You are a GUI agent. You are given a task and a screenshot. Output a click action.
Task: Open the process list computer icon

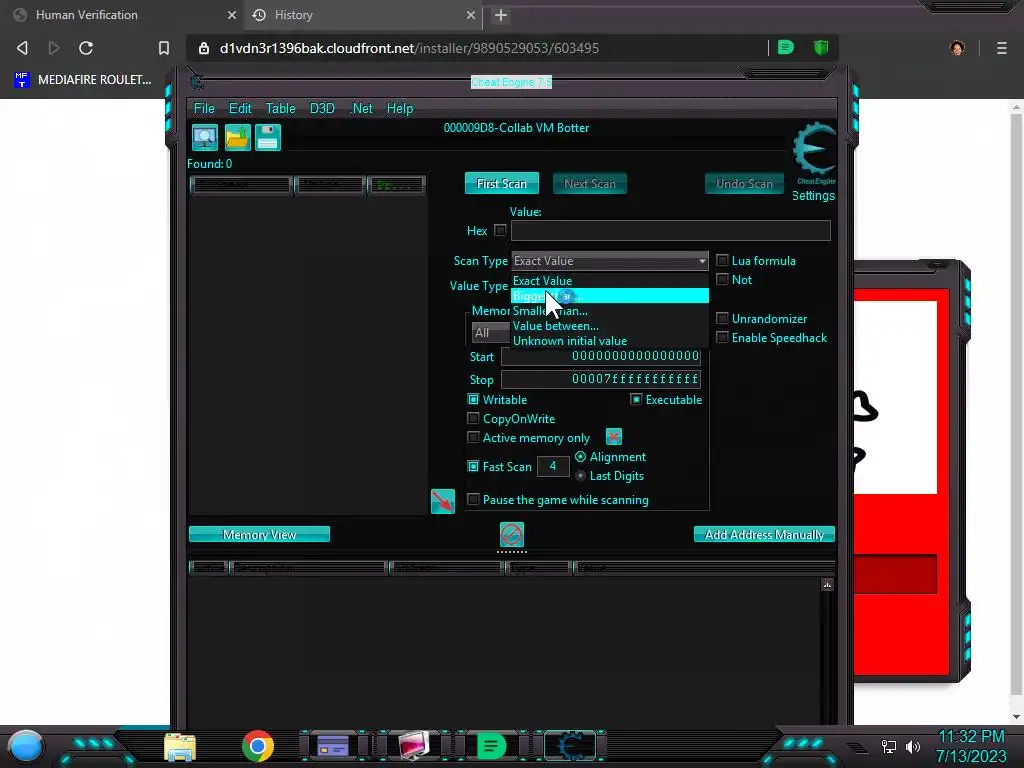pyautogui.click(x=205, y=138)
